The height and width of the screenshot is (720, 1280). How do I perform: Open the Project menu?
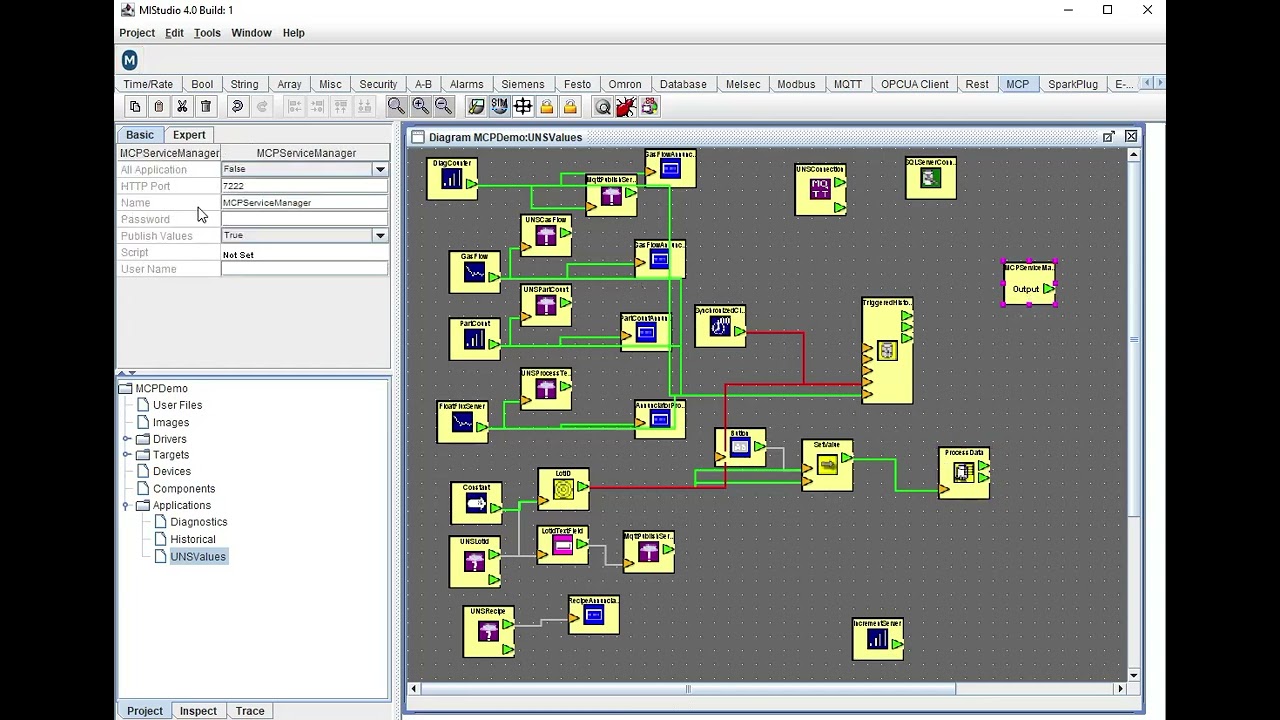[137, 33]
